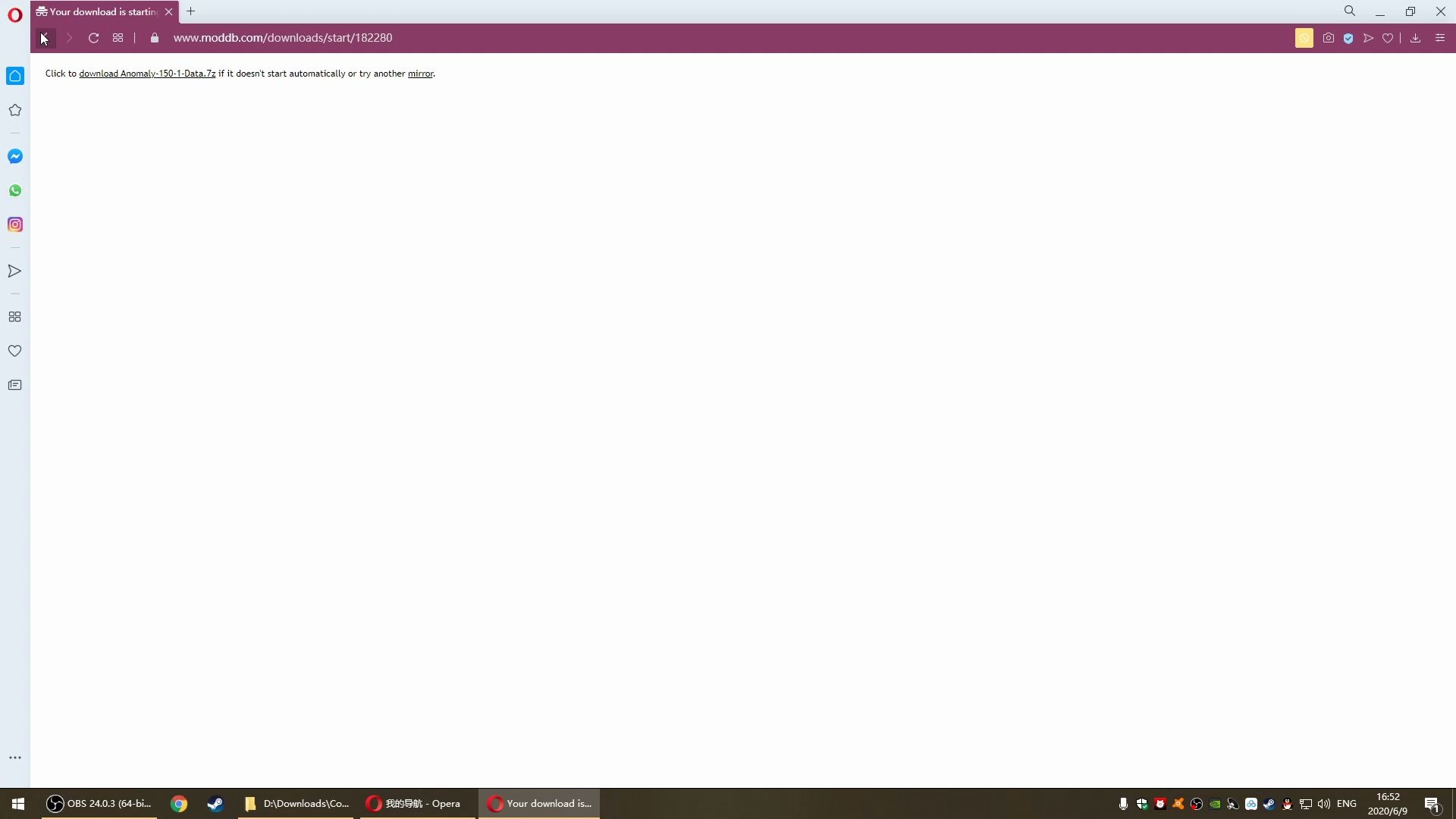Toggle Opera My Flow sidebar item
The height and width of the screenshot is (819, 1456).
coord(14,270)
